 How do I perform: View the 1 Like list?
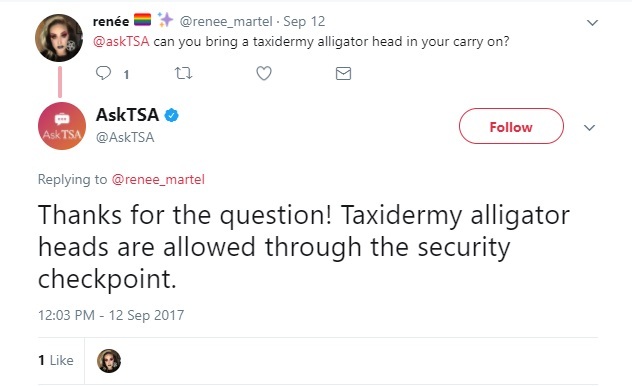tap(56, 360)
